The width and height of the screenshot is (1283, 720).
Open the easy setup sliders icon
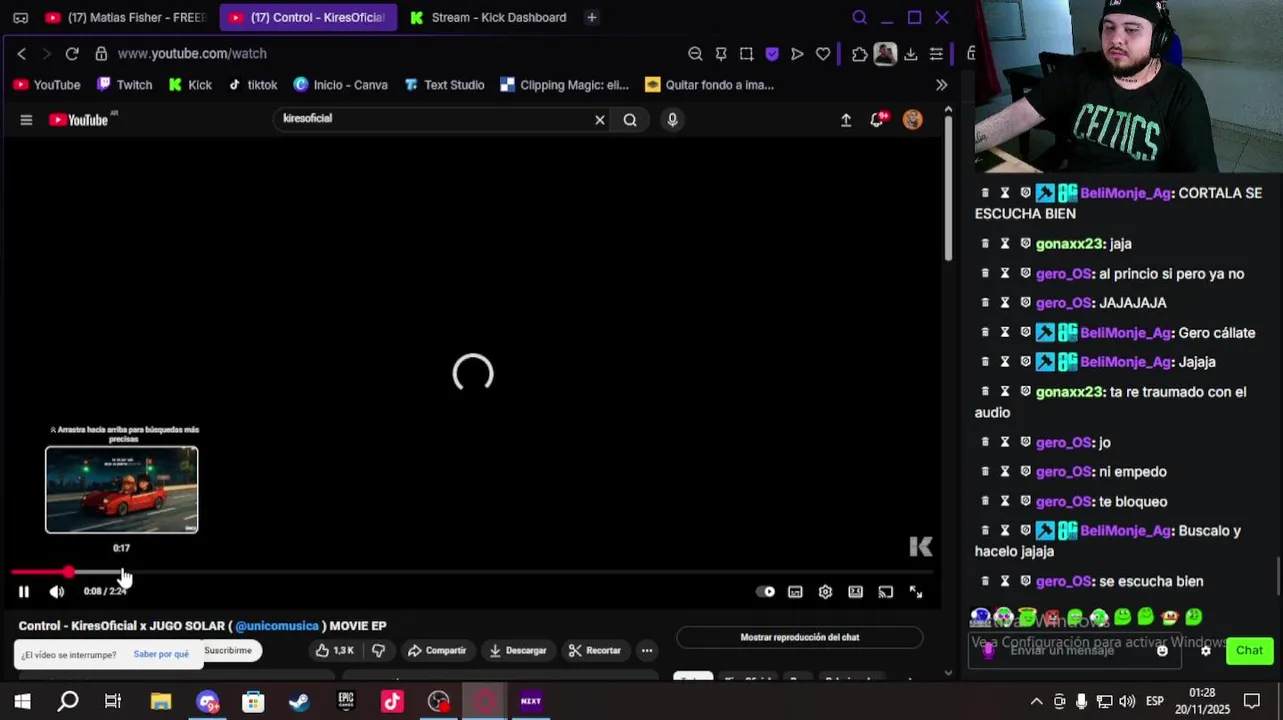pyautogui.click(x=936, y=54)
